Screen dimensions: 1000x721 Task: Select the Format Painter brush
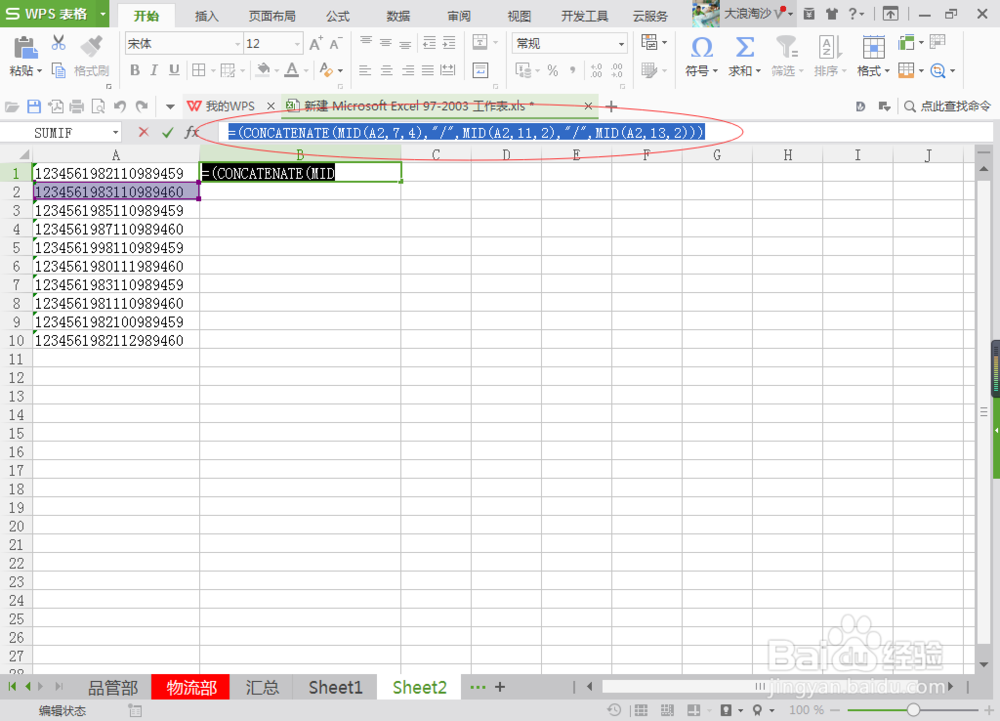click(92, 46)
